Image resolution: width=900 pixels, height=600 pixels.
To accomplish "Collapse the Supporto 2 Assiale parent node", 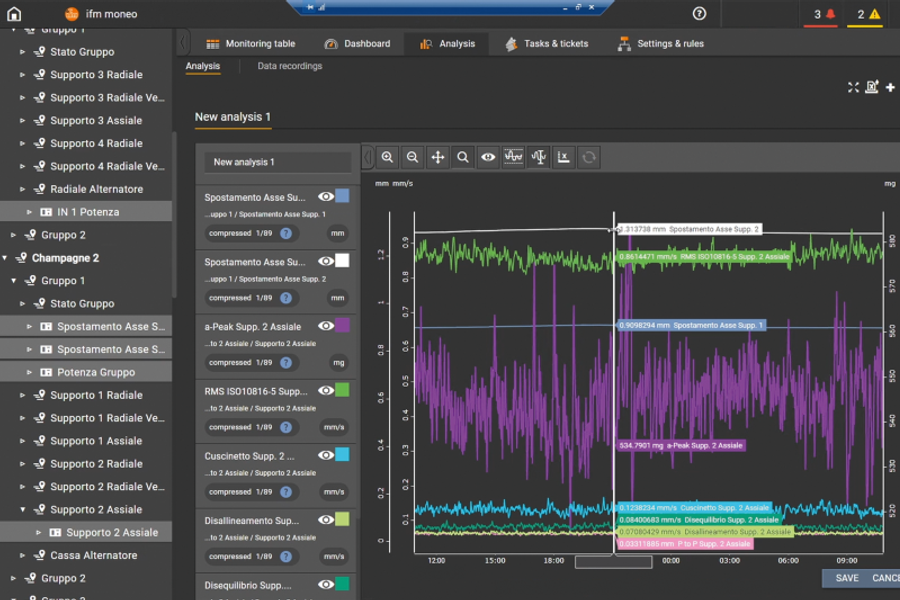I will [x=22, y=509].
